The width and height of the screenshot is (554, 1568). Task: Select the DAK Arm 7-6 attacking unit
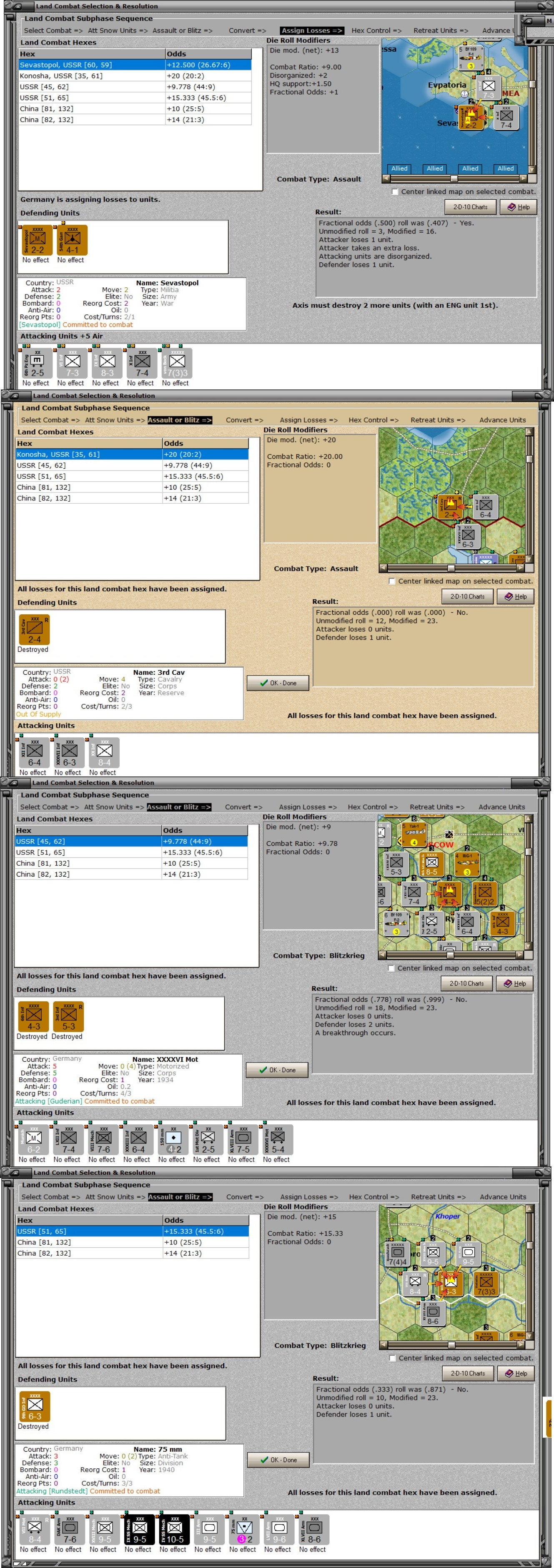coord(70,1530)
